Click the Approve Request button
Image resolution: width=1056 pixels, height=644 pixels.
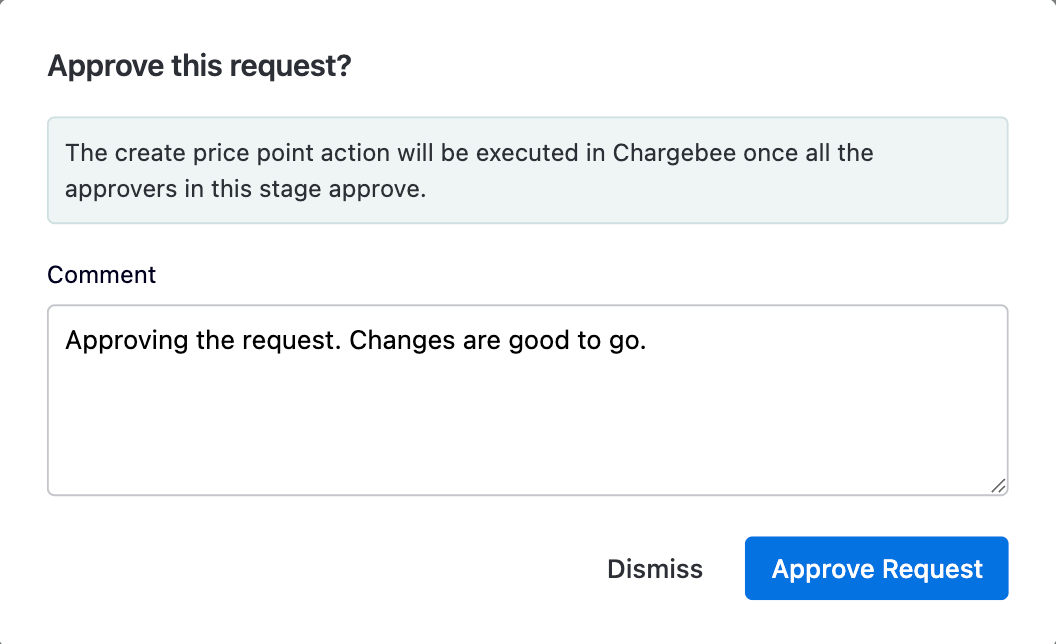876,569
